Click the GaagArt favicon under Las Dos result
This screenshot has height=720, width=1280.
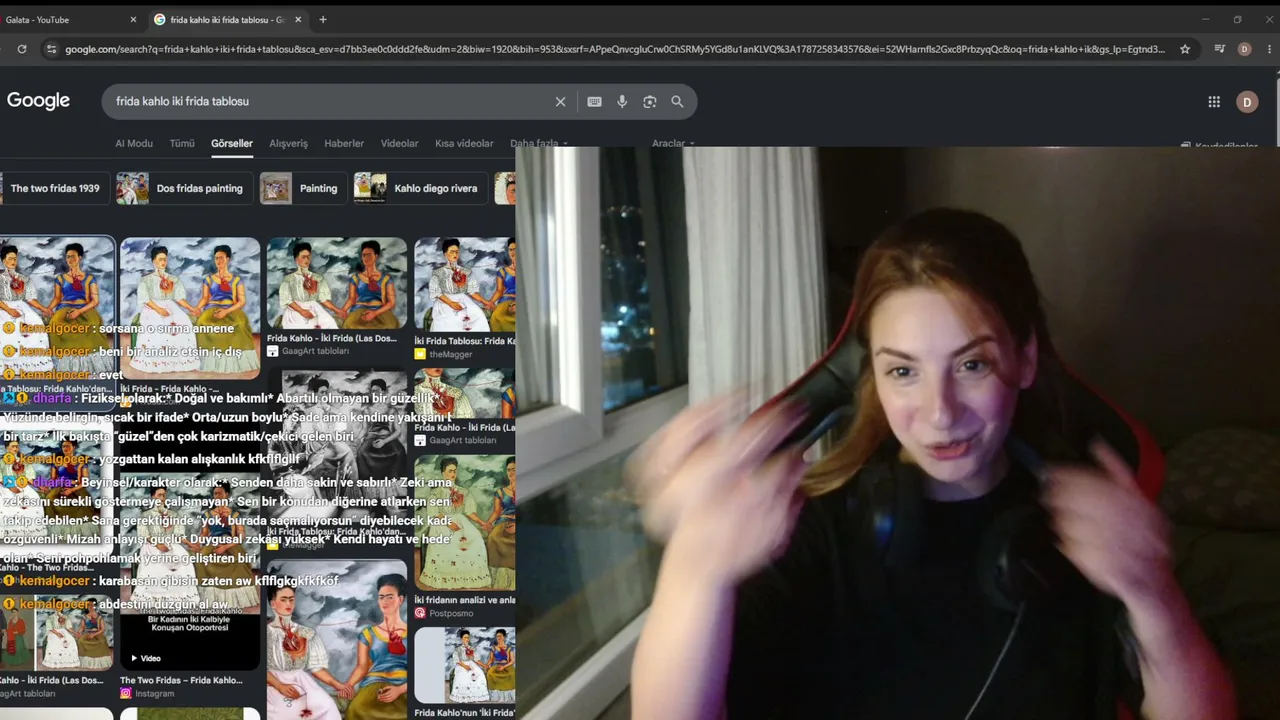(x=273, y=351)
